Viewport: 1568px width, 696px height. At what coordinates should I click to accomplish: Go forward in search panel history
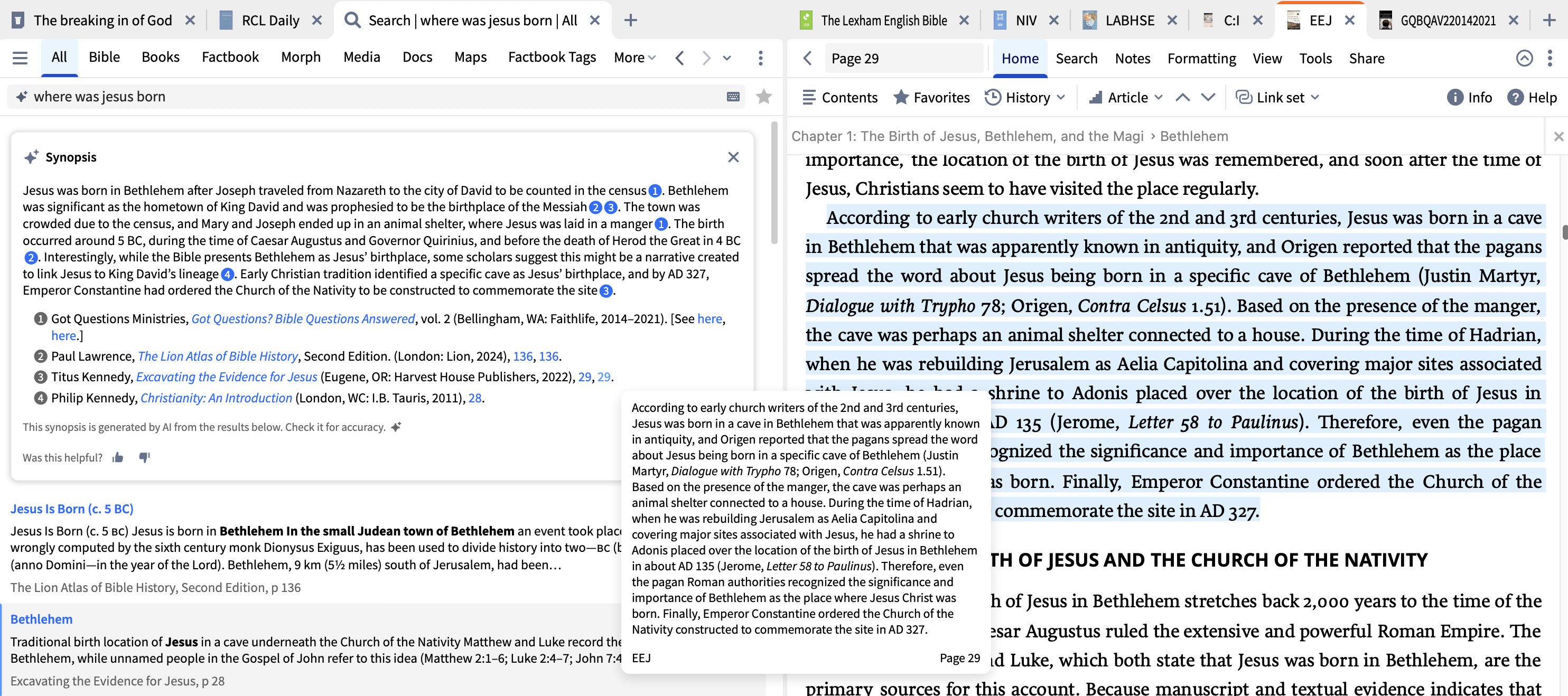(x=705, y=58)
